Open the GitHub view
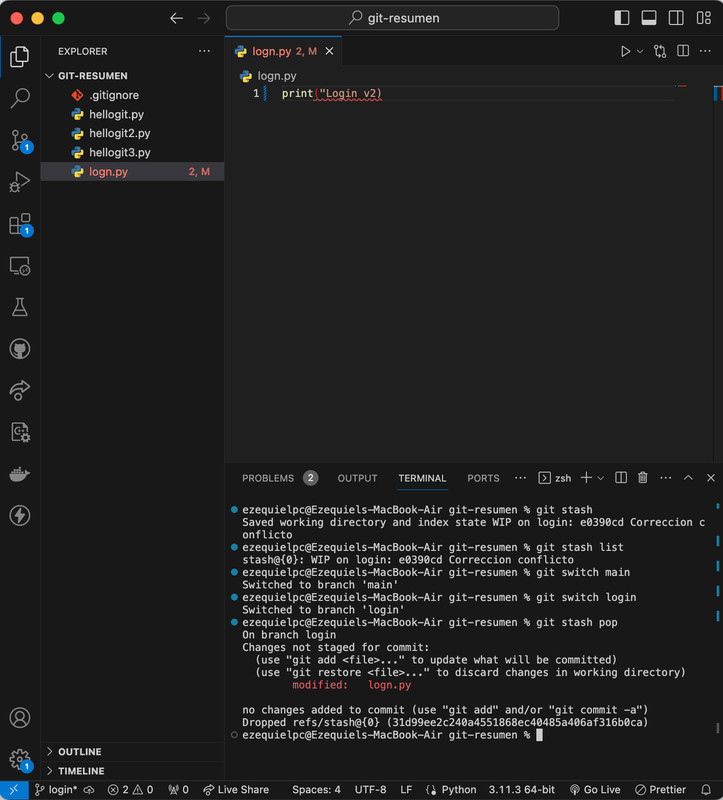This screenshot has width=723, height=800. (19, 349)
